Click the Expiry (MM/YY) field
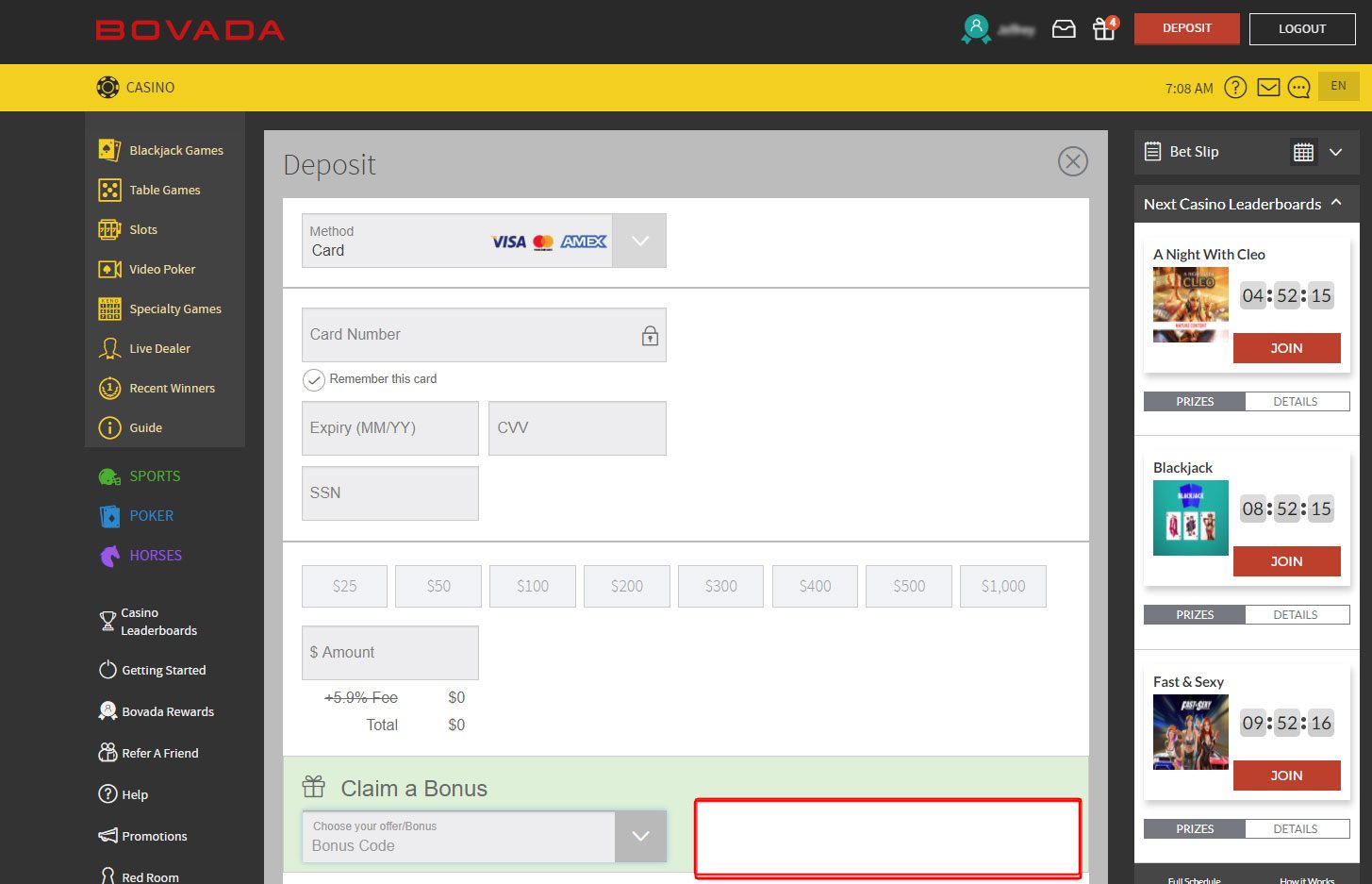Image resolution: width=1372 pixels, height=884 pixels. 390,428
